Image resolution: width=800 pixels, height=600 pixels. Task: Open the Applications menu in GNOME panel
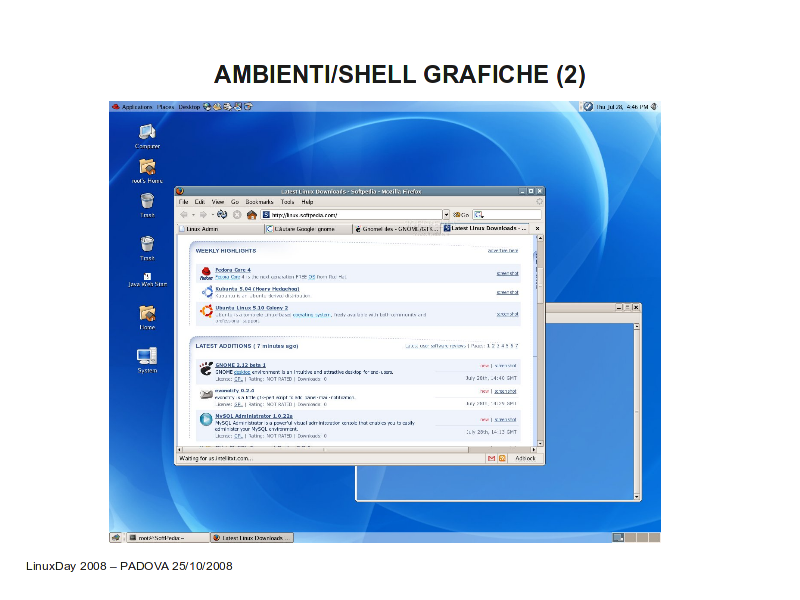[x=136, y=106]
